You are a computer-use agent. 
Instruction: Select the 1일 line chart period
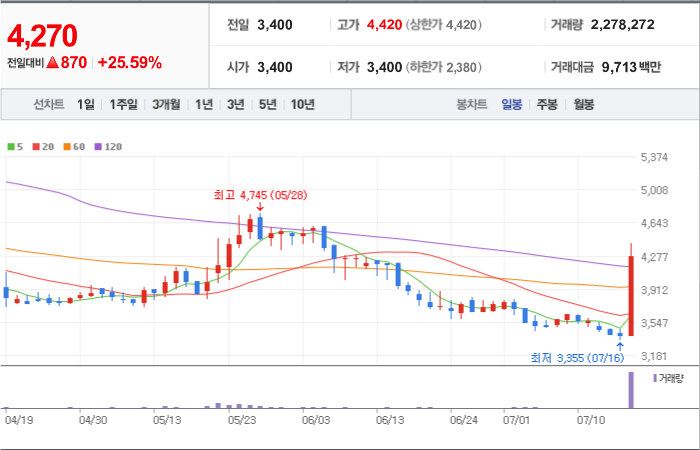click(86, 105)
